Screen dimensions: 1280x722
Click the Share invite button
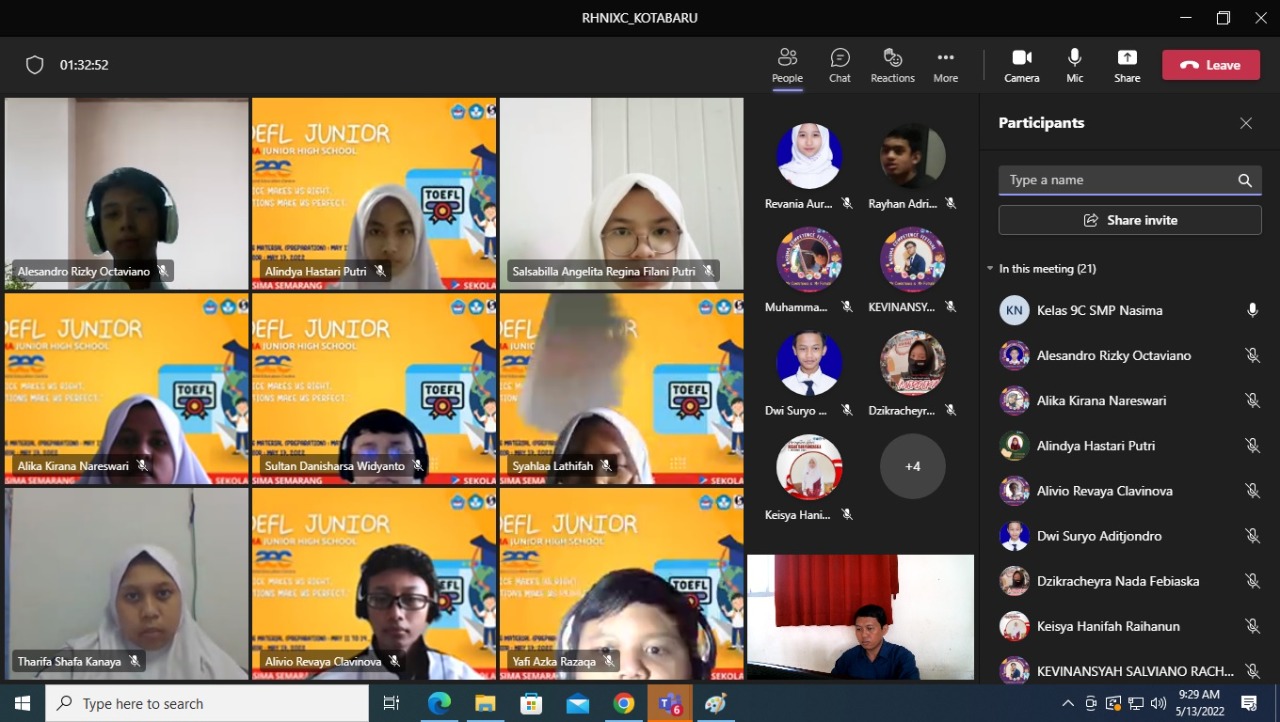click(x=1130, y=220)
